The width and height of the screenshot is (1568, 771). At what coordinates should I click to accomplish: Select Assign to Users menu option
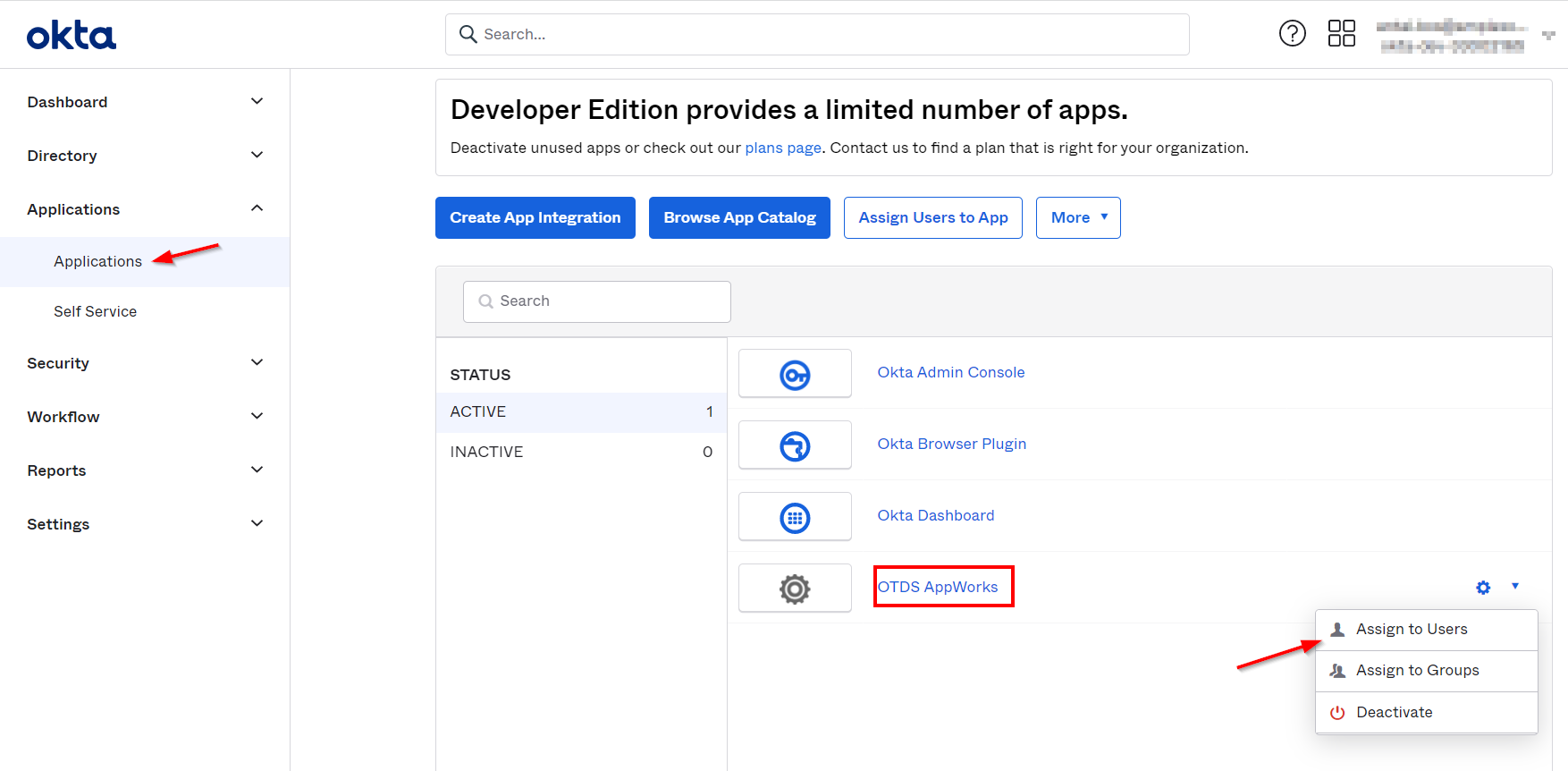(1411, 630)
